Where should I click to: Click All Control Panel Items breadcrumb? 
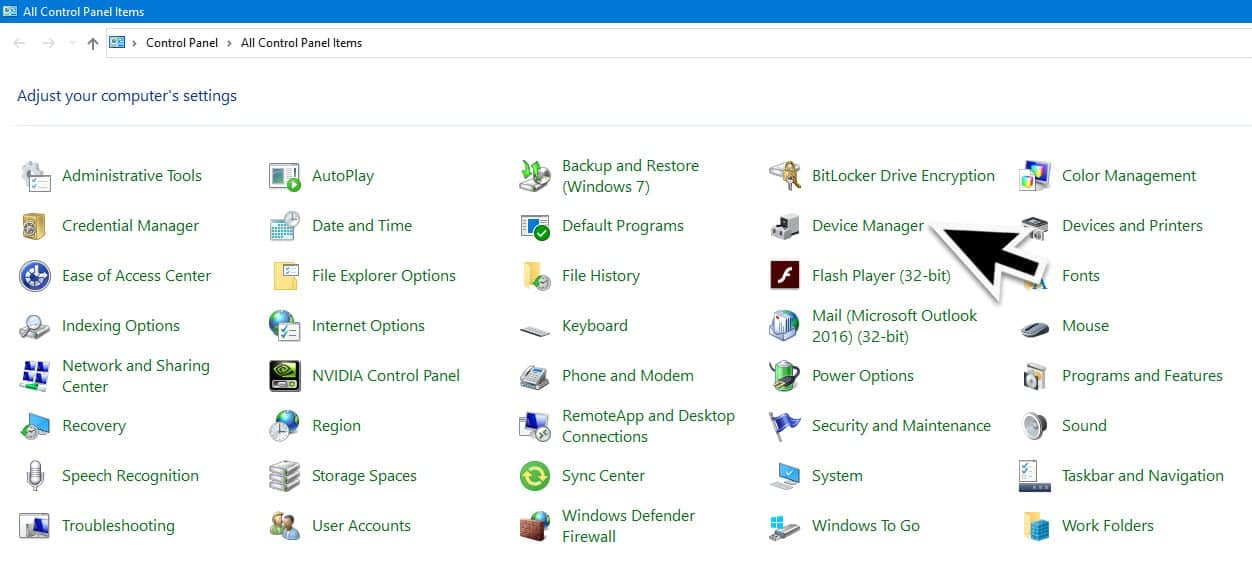(301, 43)
